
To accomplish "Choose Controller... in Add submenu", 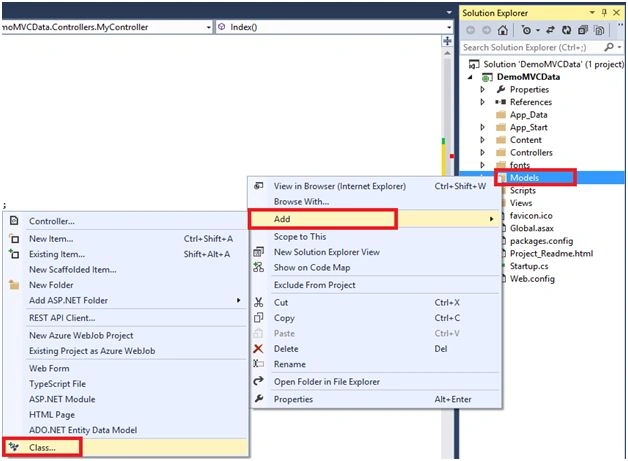I will [x=125, y=221].
